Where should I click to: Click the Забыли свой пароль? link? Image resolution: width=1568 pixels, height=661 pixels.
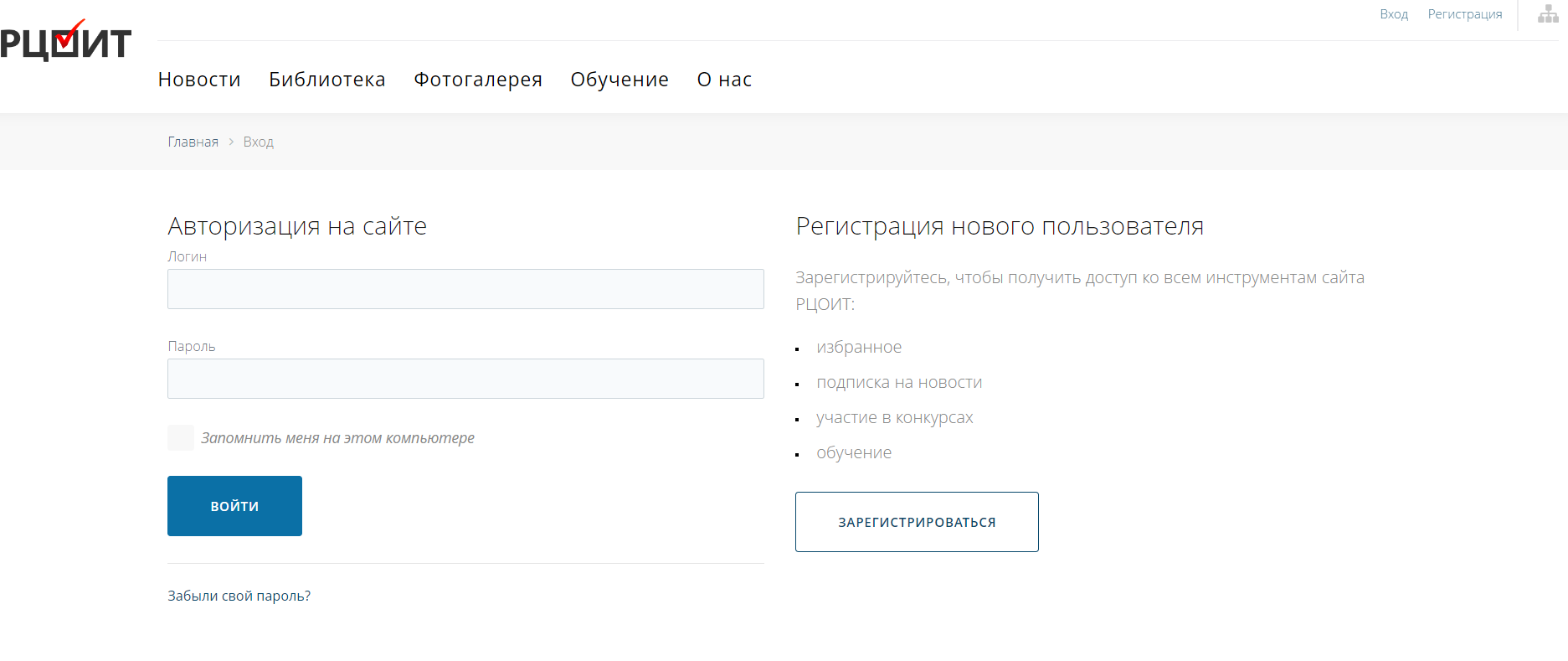(239, 596)
